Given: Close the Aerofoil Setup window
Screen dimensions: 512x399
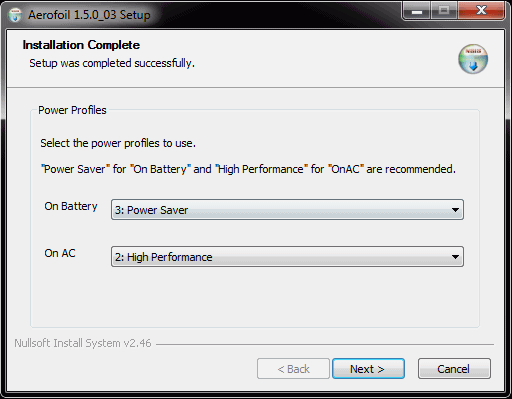Looking at the screenshot, I should point(481,11).
